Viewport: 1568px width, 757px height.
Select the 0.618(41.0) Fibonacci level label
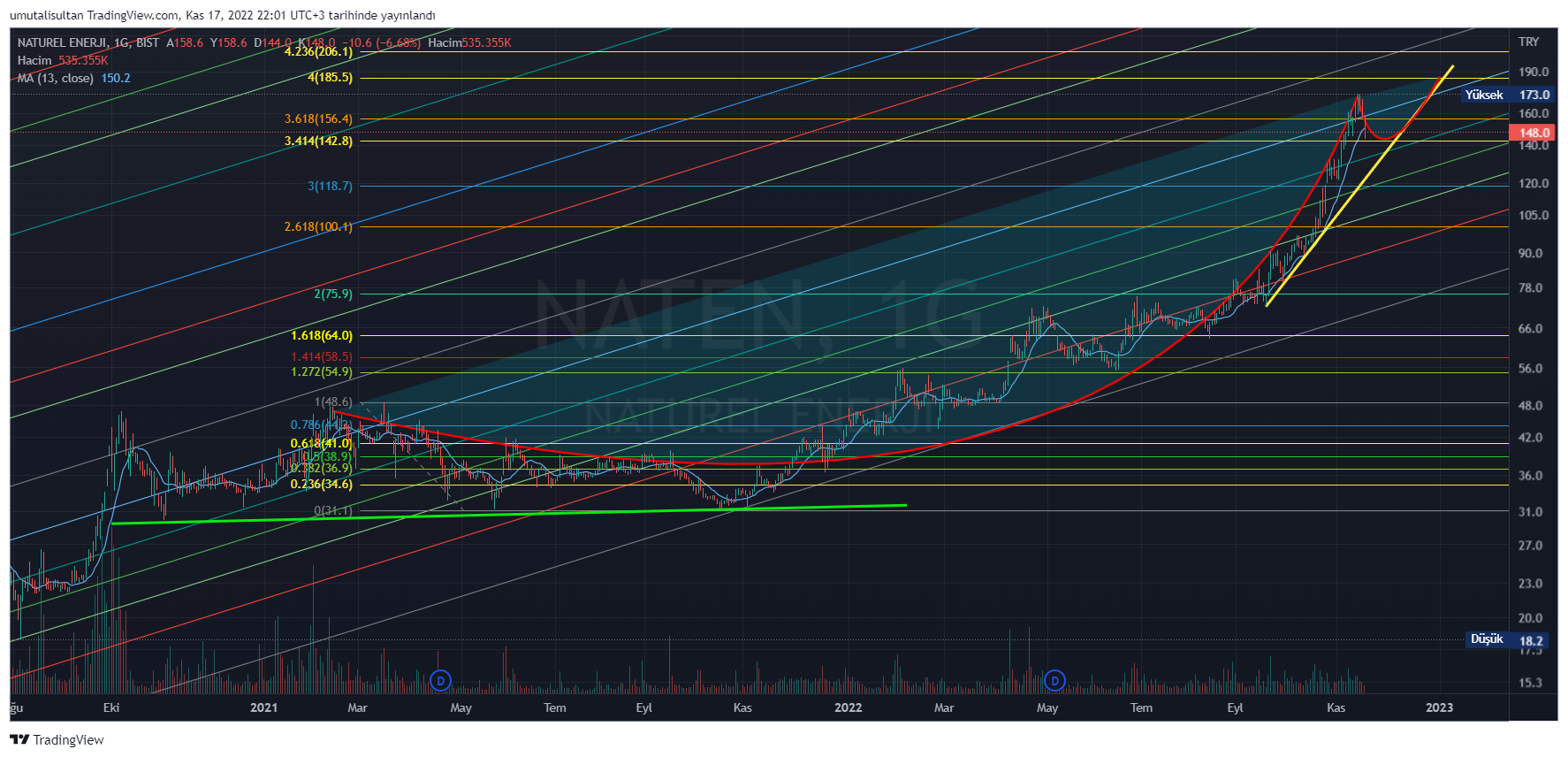click(322, 443)
